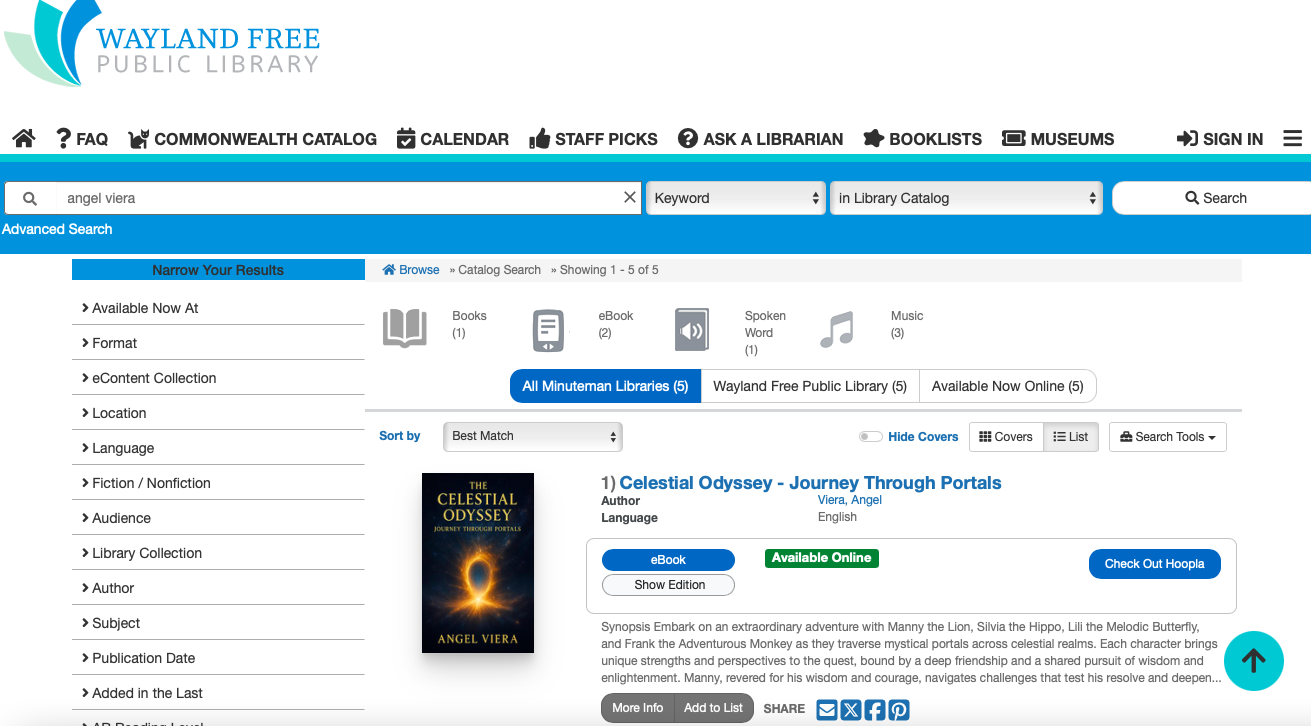Filter results by Music note icon
The width and height of the screenshot is (1311, 726).
tap(837, 329)
